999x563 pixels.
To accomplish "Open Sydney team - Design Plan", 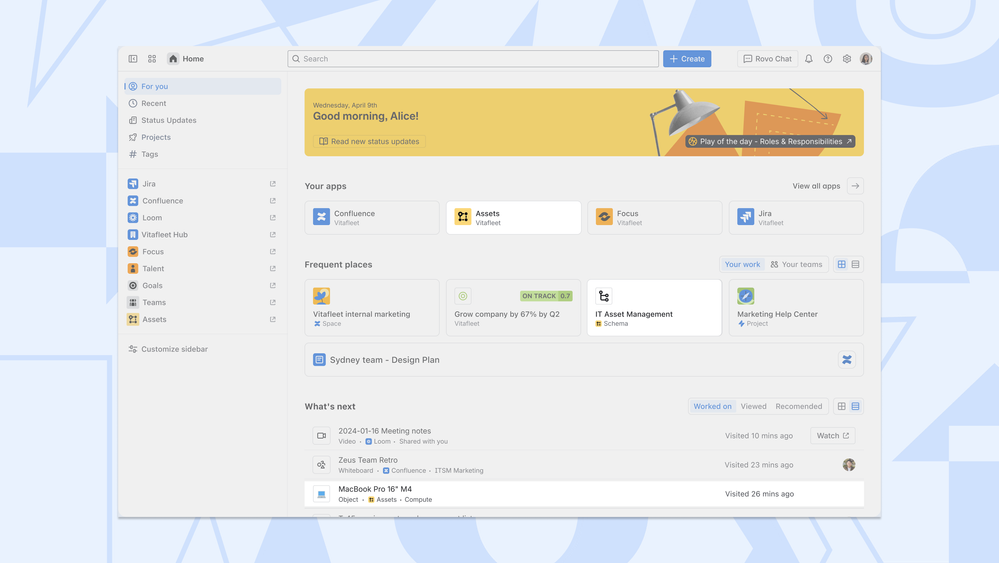I will 584,360.
